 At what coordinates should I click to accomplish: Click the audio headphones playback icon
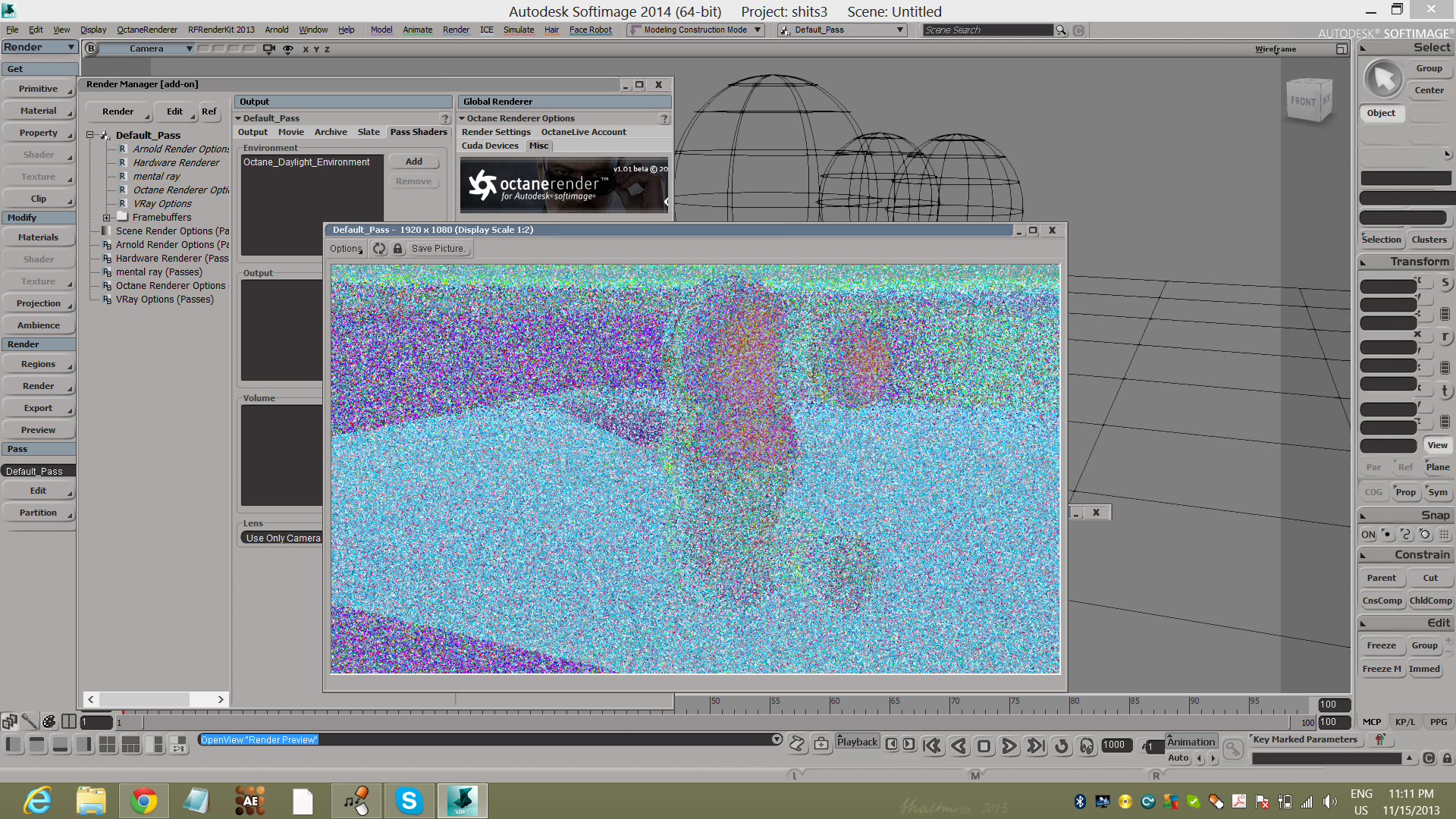point(1087,746)
